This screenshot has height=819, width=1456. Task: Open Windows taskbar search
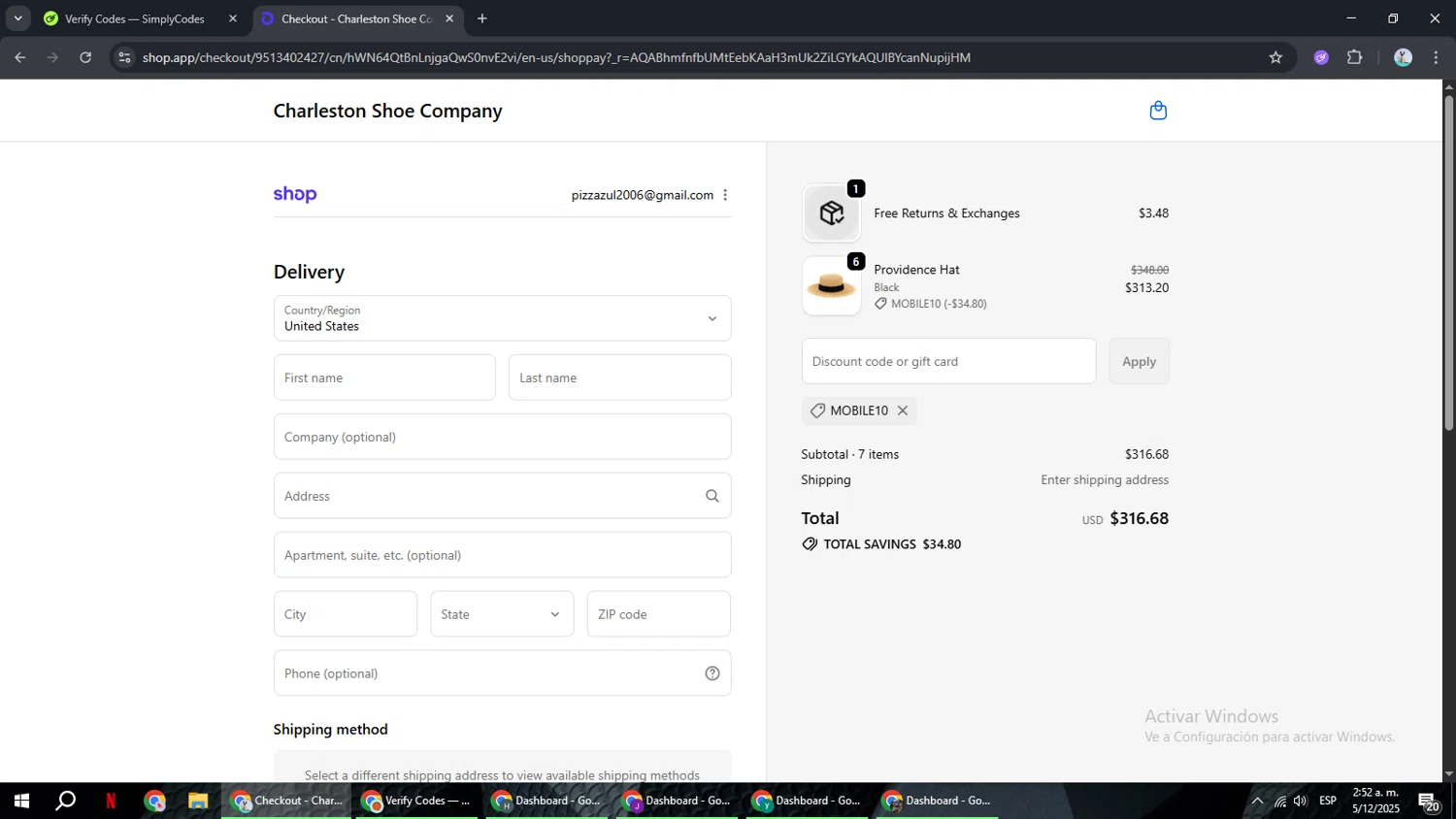pyautogui.click(x=65, y=802)
